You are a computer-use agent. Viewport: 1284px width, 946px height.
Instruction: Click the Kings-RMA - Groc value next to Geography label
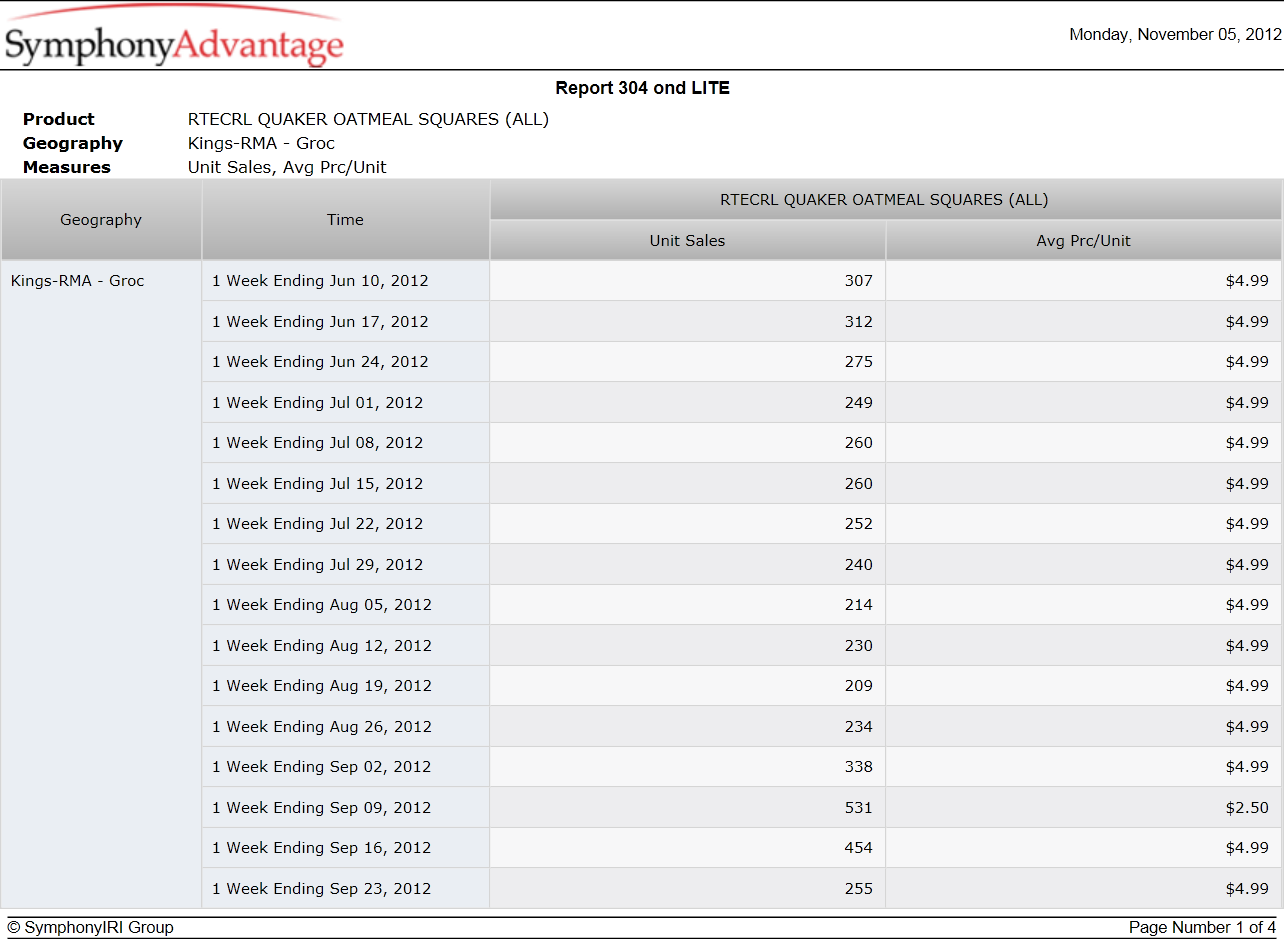[x=261, y=143]
